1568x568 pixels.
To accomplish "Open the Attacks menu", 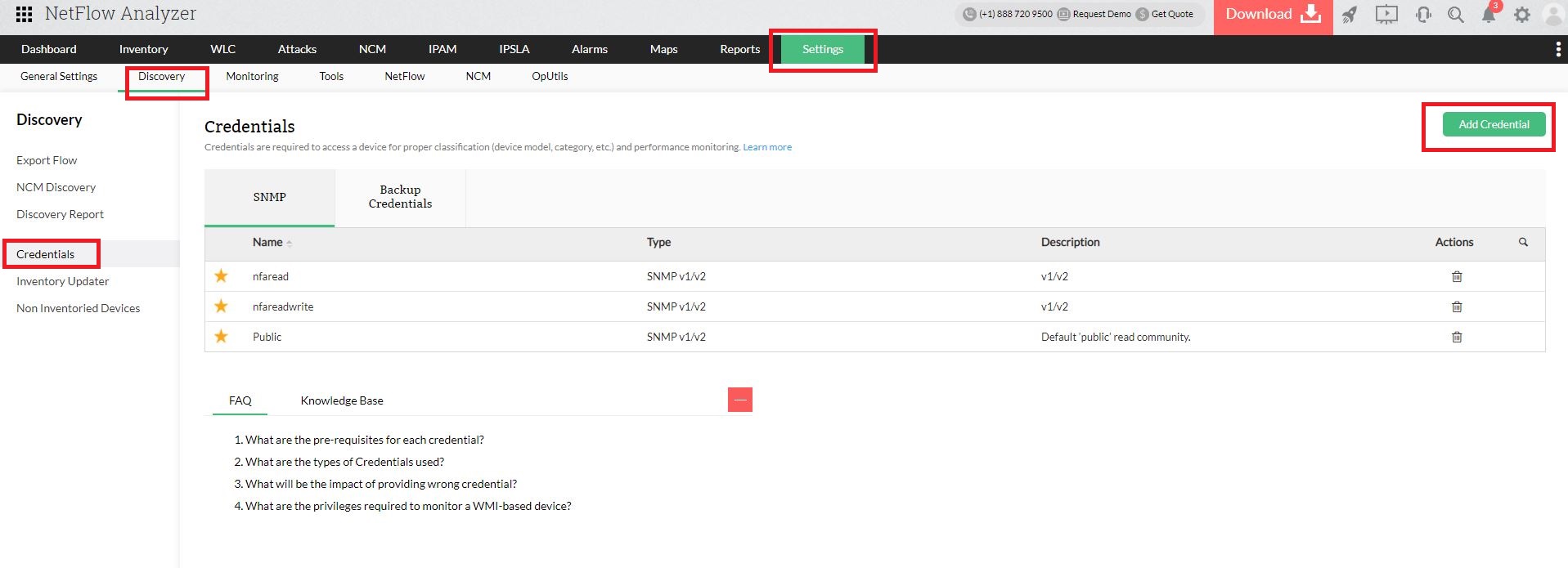I will pyautogui.click(x=297, y=49).
